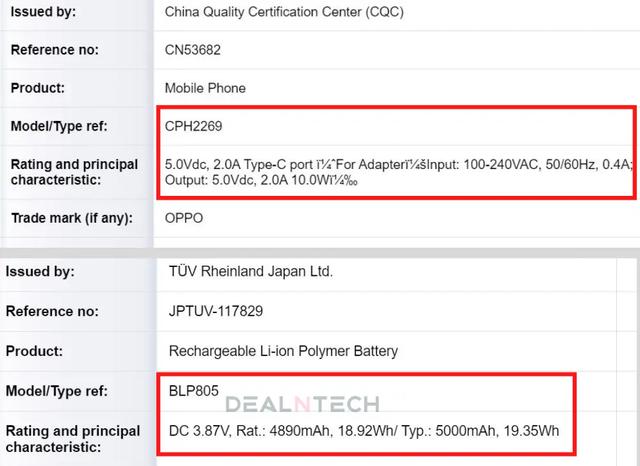Click the Model/Type ref label beside BLP805
Image resolution: width=640 pixels, height=466 pixels.
57,391
